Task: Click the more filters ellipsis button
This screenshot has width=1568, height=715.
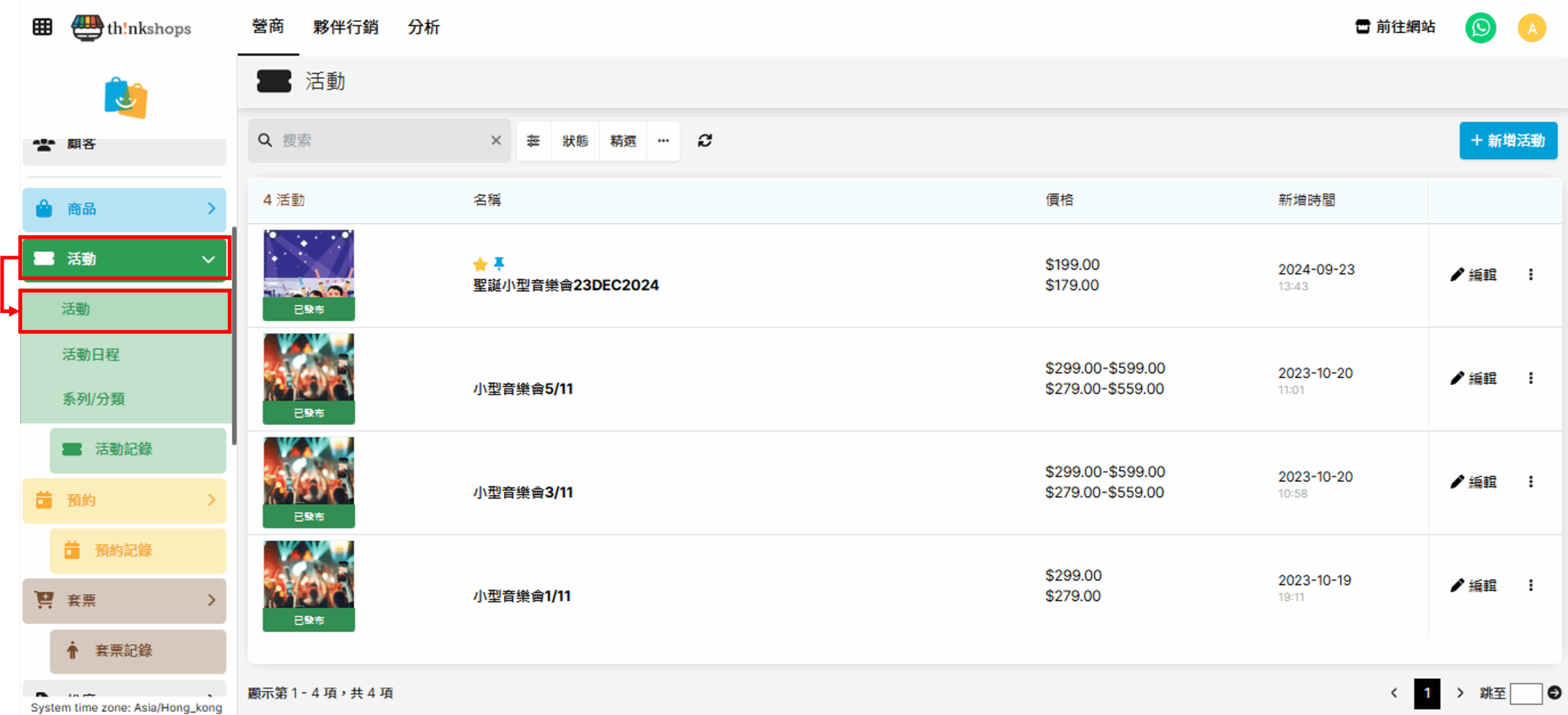Action: pos(663,141)
